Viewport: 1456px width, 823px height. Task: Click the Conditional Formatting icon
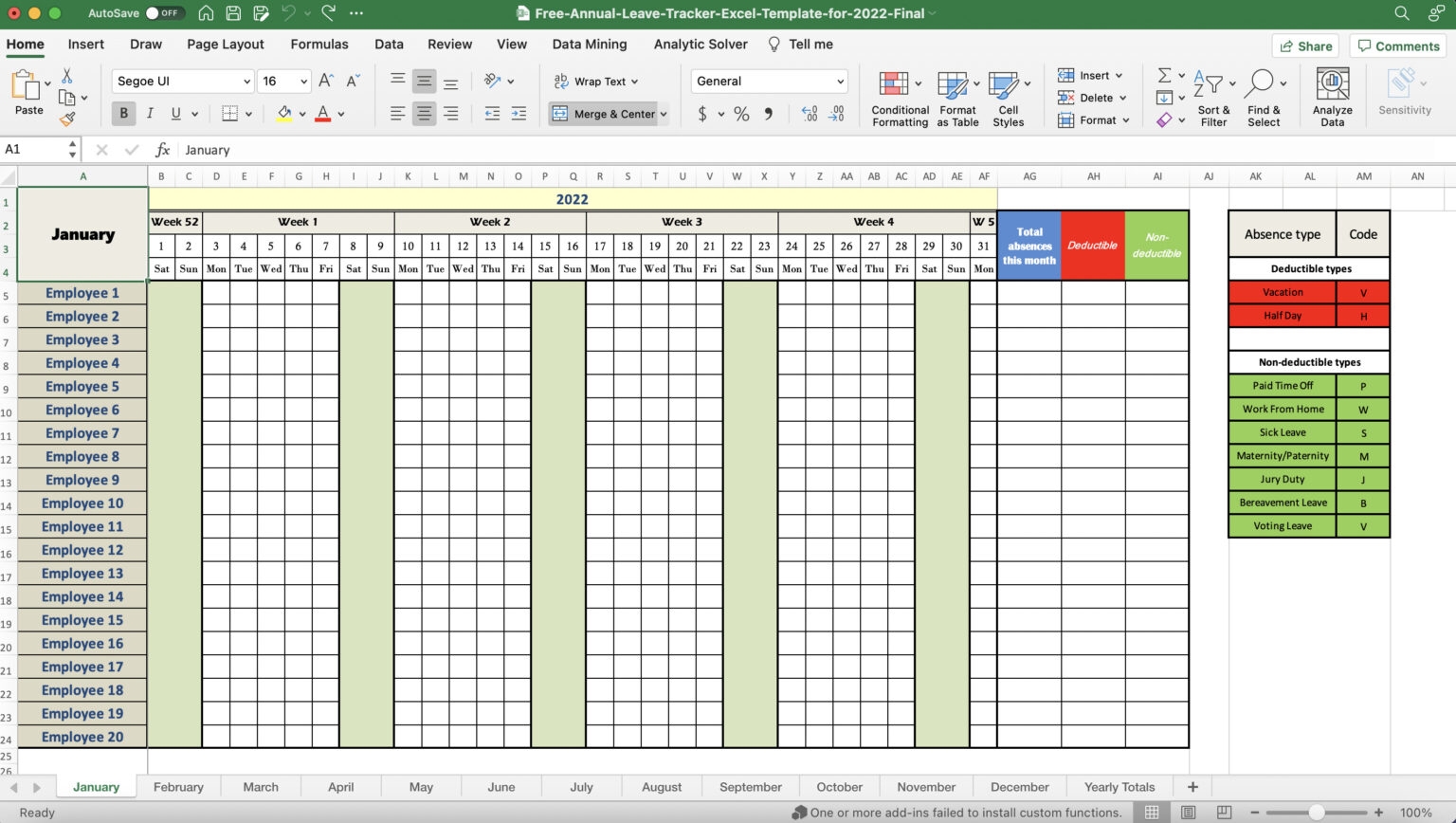(x=893, y=85)
